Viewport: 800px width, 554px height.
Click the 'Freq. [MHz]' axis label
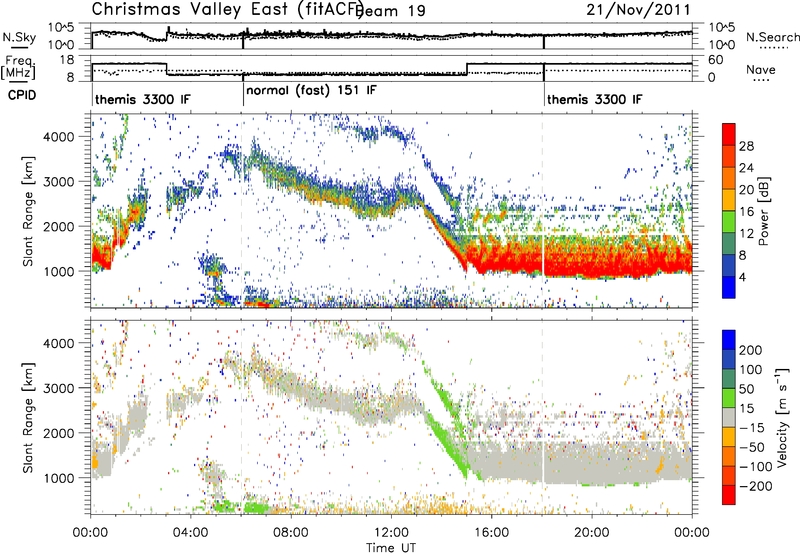point(18,68)
